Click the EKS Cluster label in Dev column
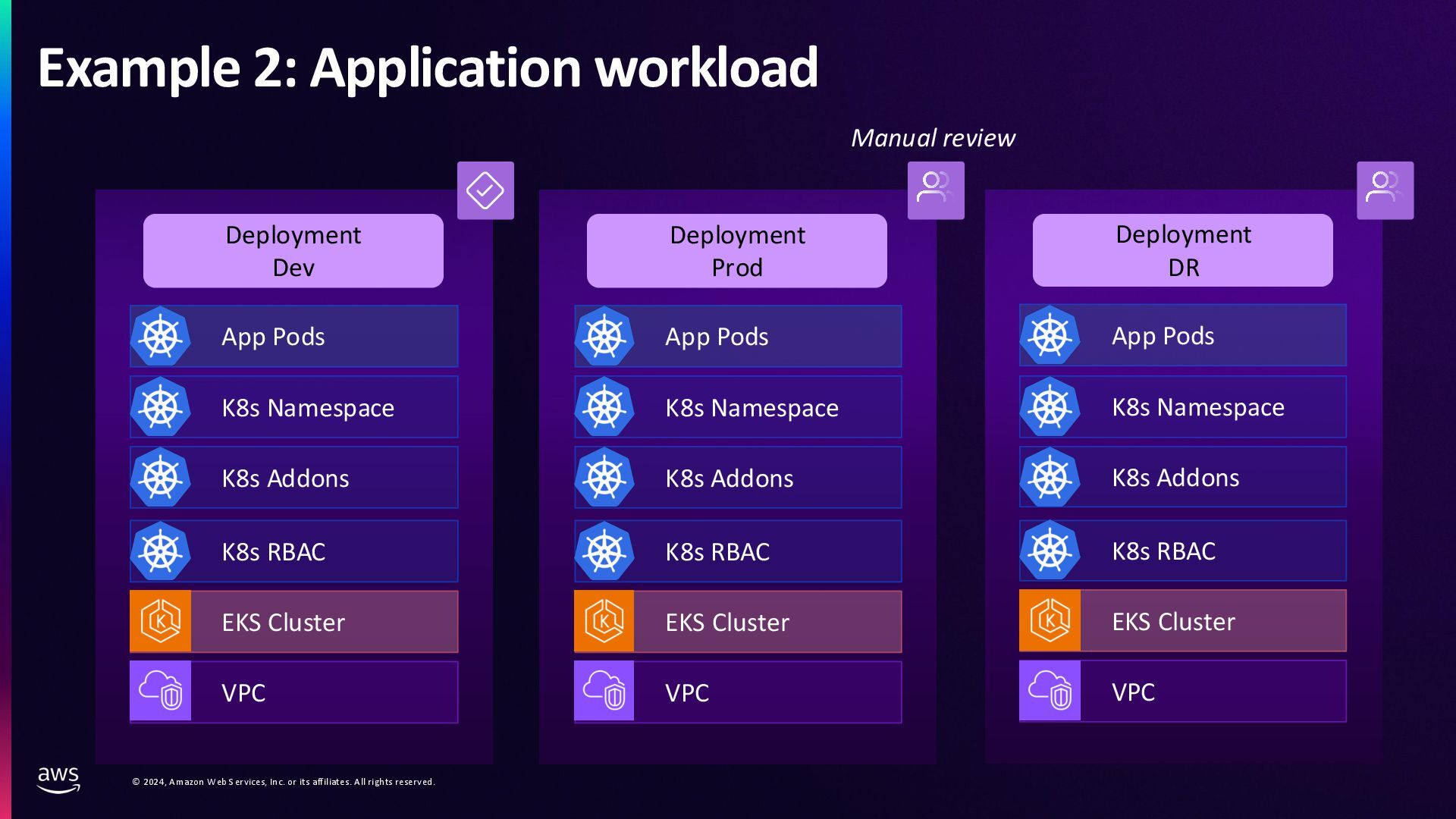Image resolution: width=1456 pixels, height=819 pixels. [283, 623]
